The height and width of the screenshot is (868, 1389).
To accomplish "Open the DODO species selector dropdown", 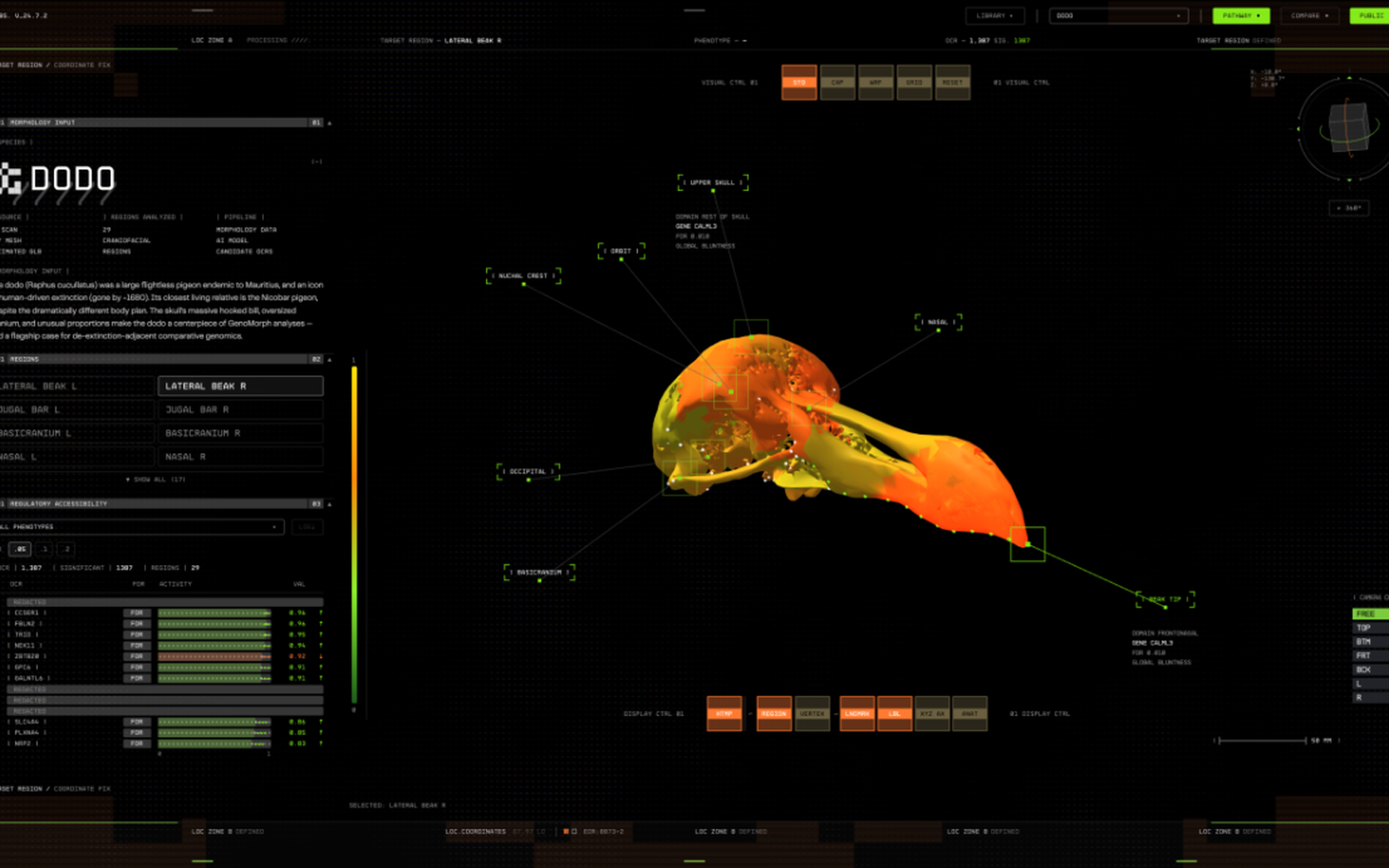I will click(1118, 16).
